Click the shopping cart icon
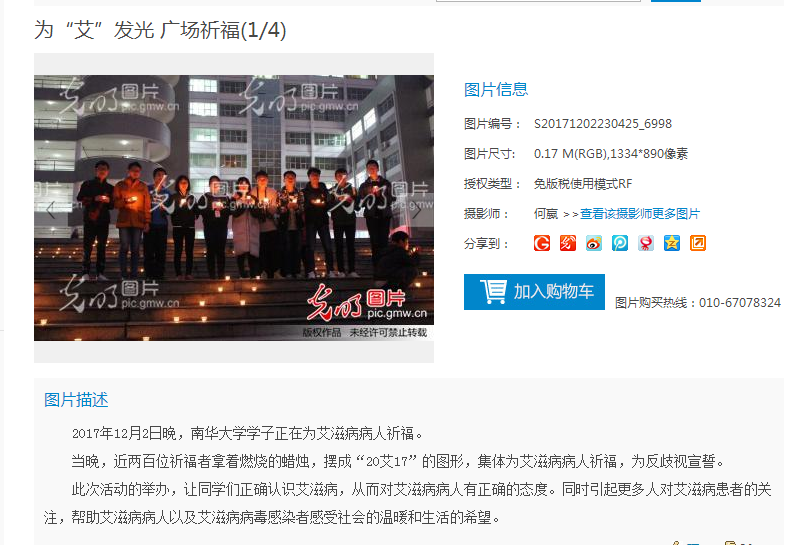Viewport: 791px width, 545px height. coord(493,292)
